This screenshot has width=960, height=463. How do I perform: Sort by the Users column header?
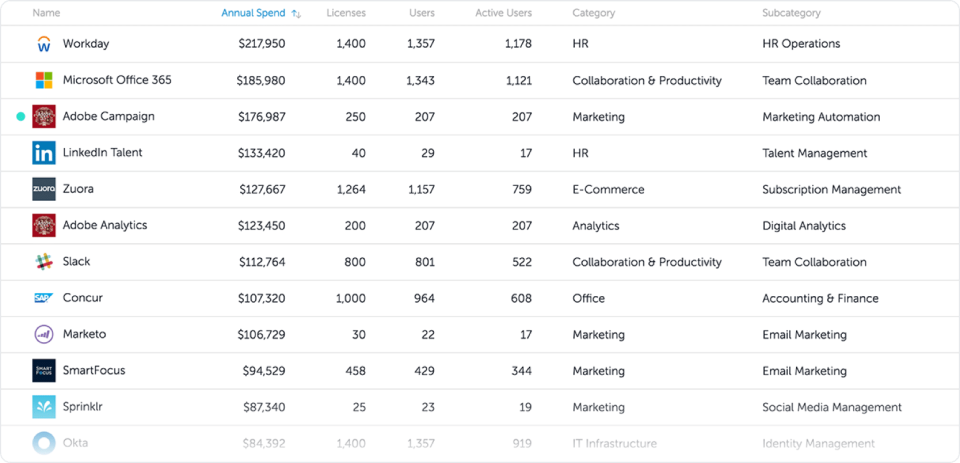tap(421, 13)
